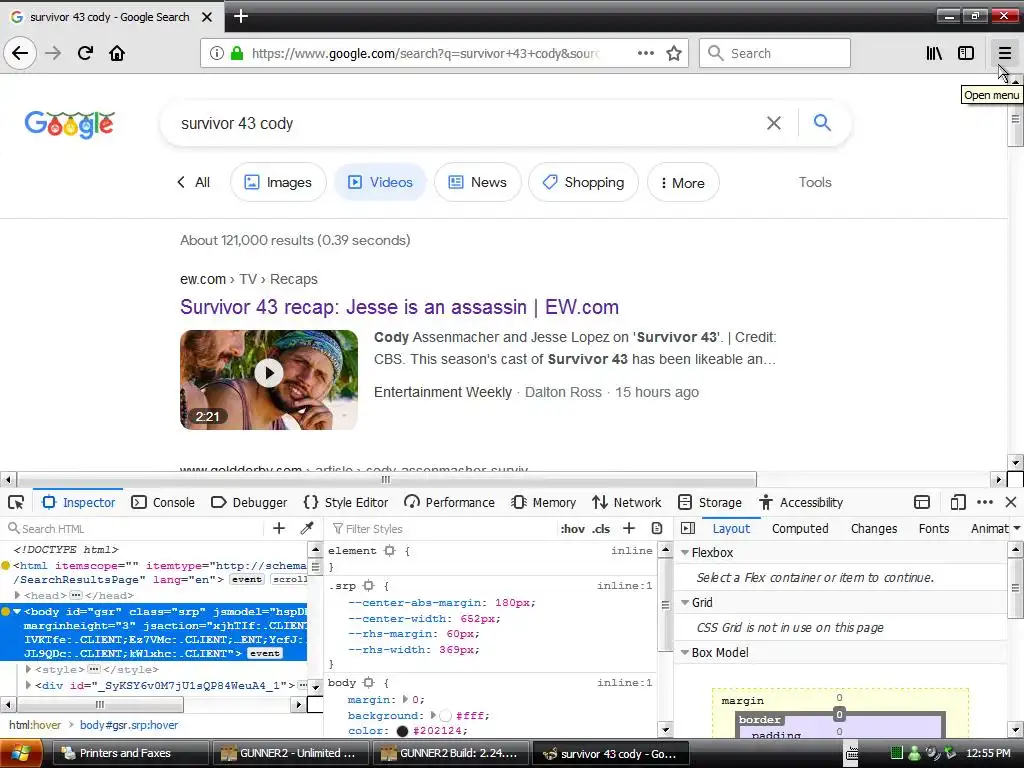Play the 2:21 video thumbnail
This screenshot has width=1024, height=768.
point(268,379)
